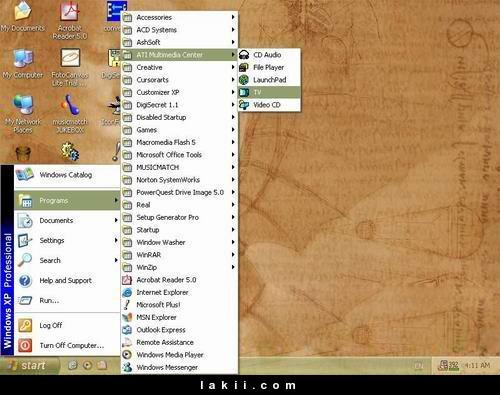Select the musicmatch JUKEBOX desktop icon
Screen dimensions: 500x395
(x=70, y=113)
